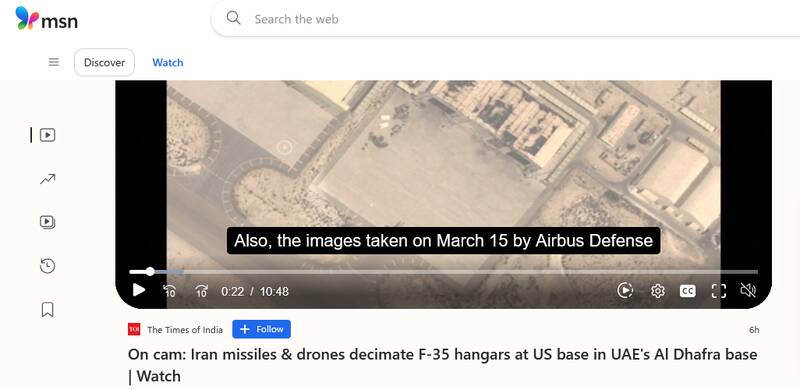800x390 pixels.
Task: Click the video progress bar handle
Action: click(x=150, y=272)
